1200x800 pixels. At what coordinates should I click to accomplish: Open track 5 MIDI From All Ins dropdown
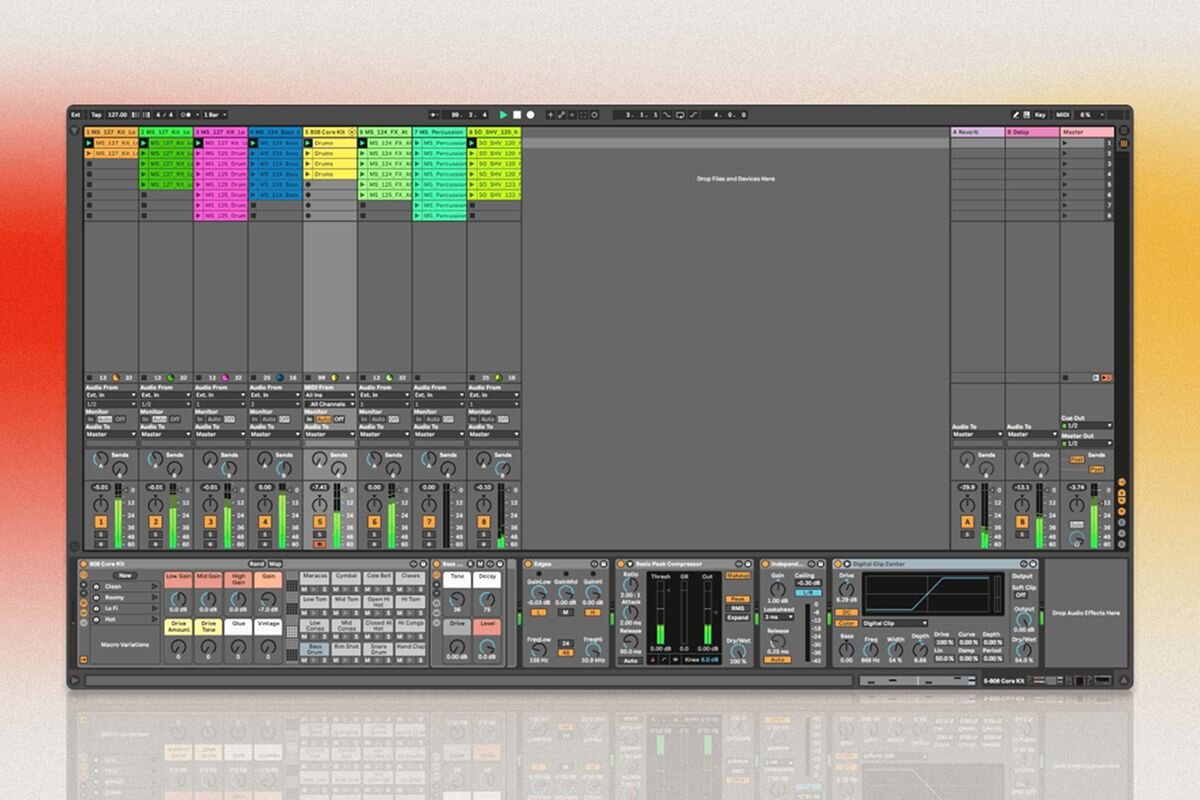pyautogui.click(x=330, y=395)
